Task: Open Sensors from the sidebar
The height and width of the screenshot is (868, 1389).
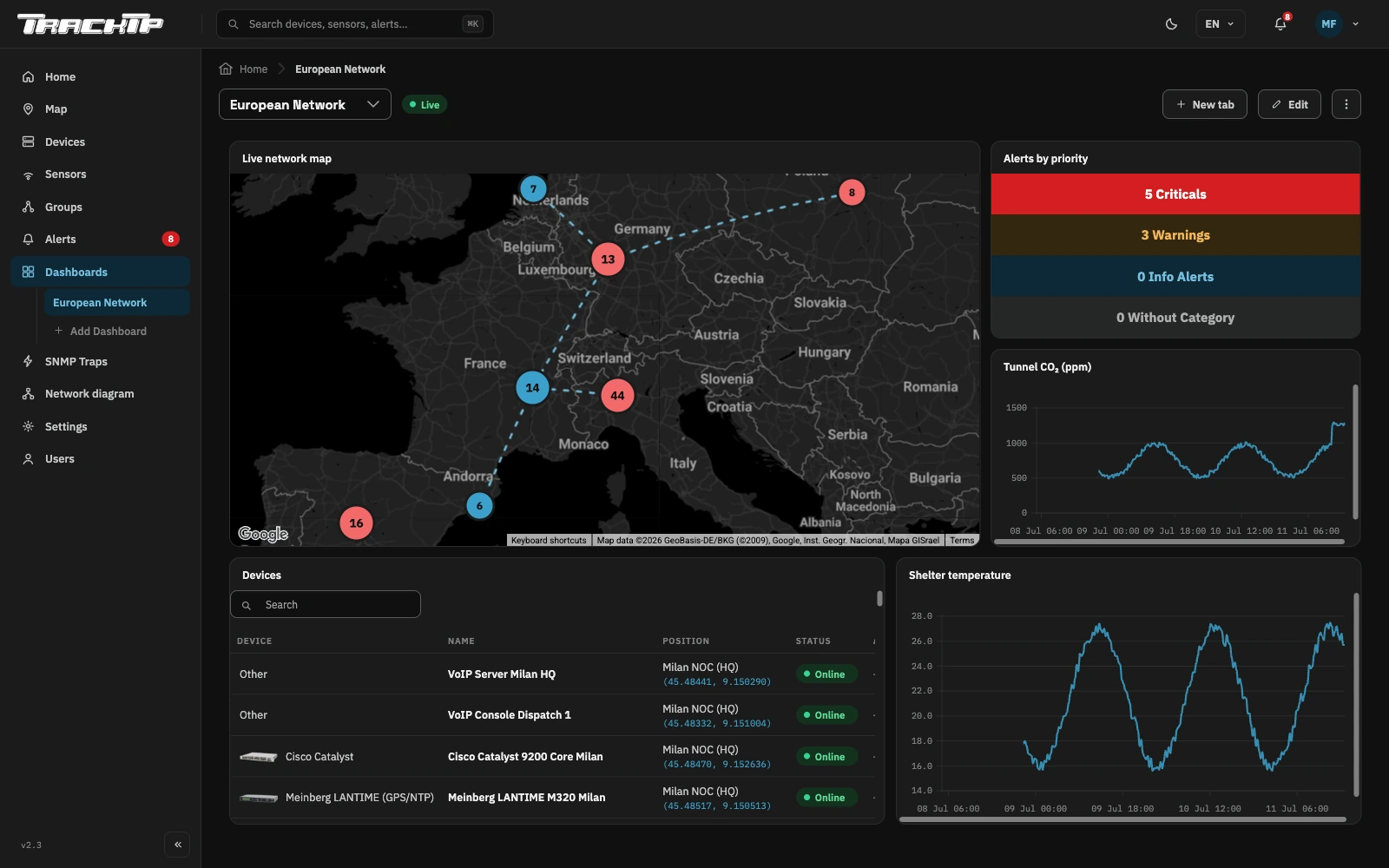Action: point(101,174)
